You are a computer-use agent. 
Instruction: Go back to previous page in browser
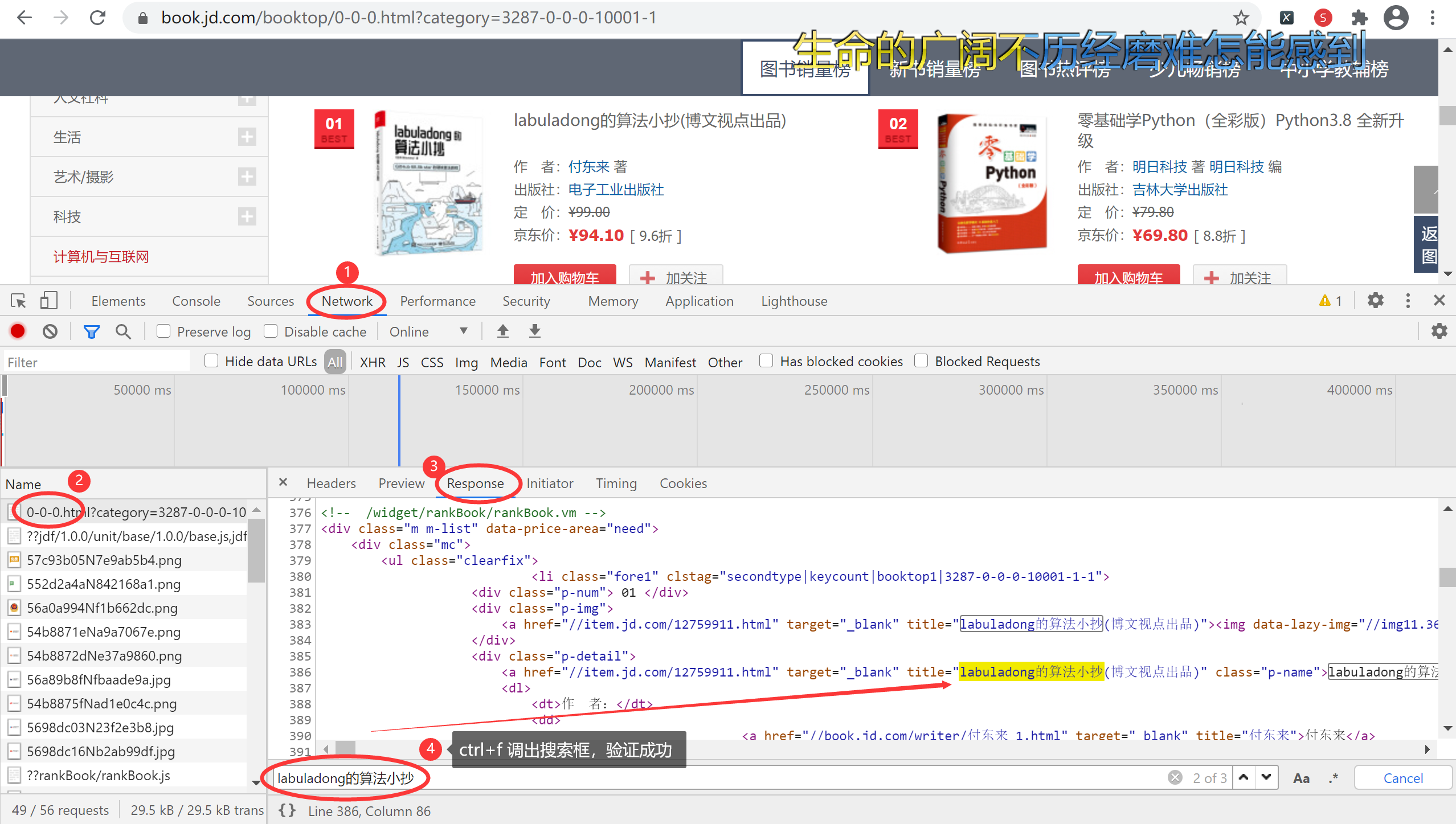tap(24, 18)
